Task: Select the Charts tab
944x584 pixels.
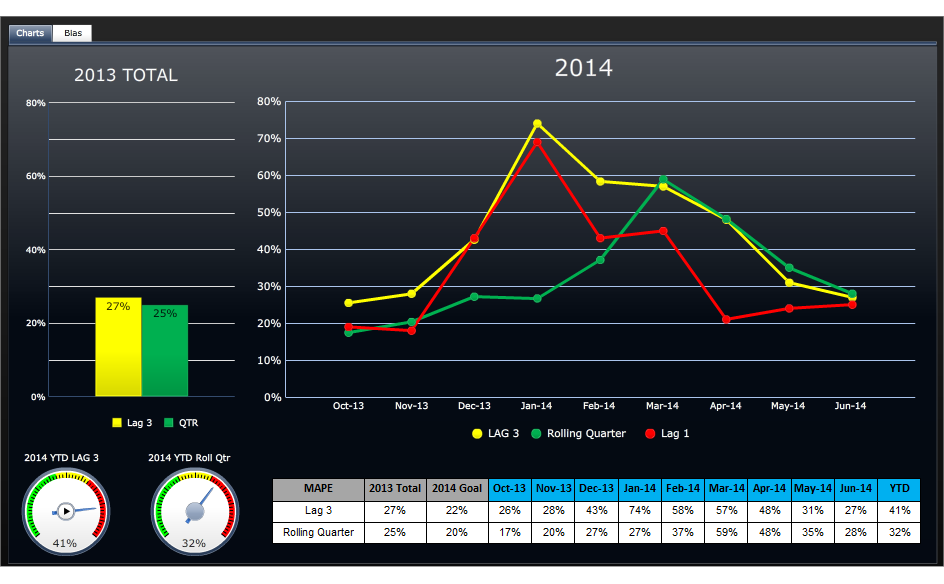Action: tap(29, 33)
